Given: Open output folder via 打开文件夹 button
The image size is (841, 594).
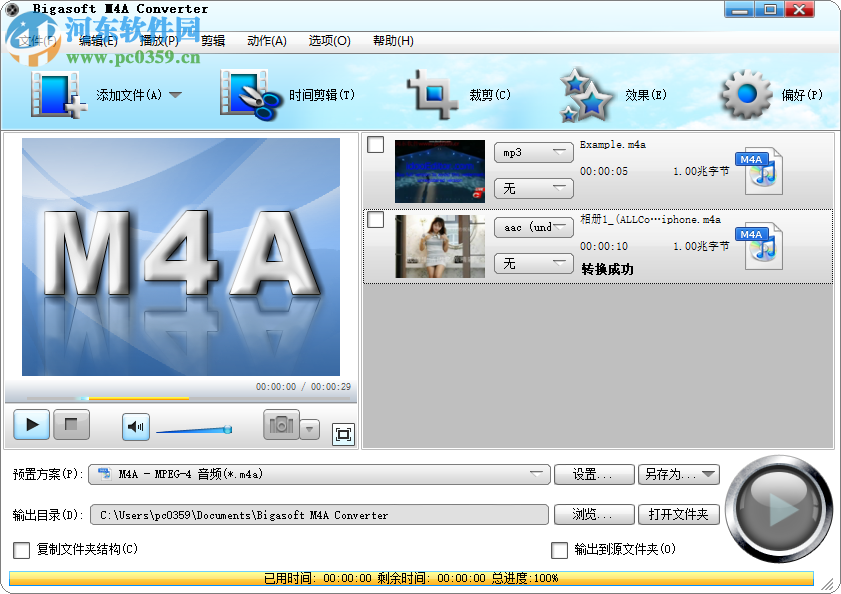Looking at the screenshot, I should 678,514.
